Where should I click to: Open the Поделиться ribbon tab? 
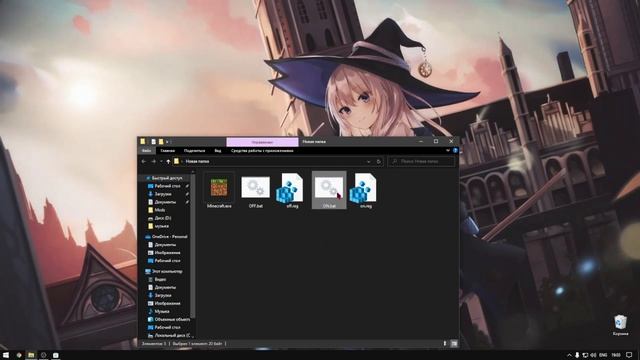point(194,151)
